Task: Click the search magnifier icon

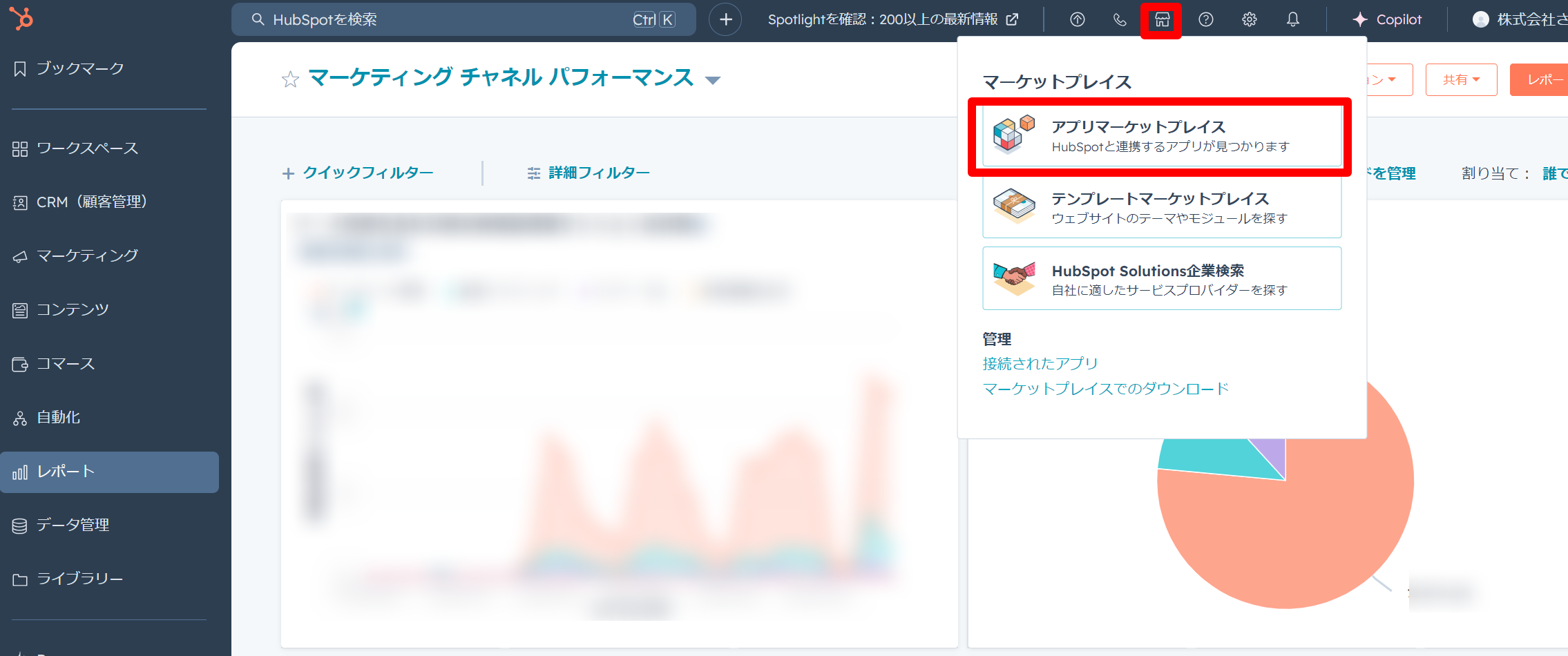Action: click(258, 19)
